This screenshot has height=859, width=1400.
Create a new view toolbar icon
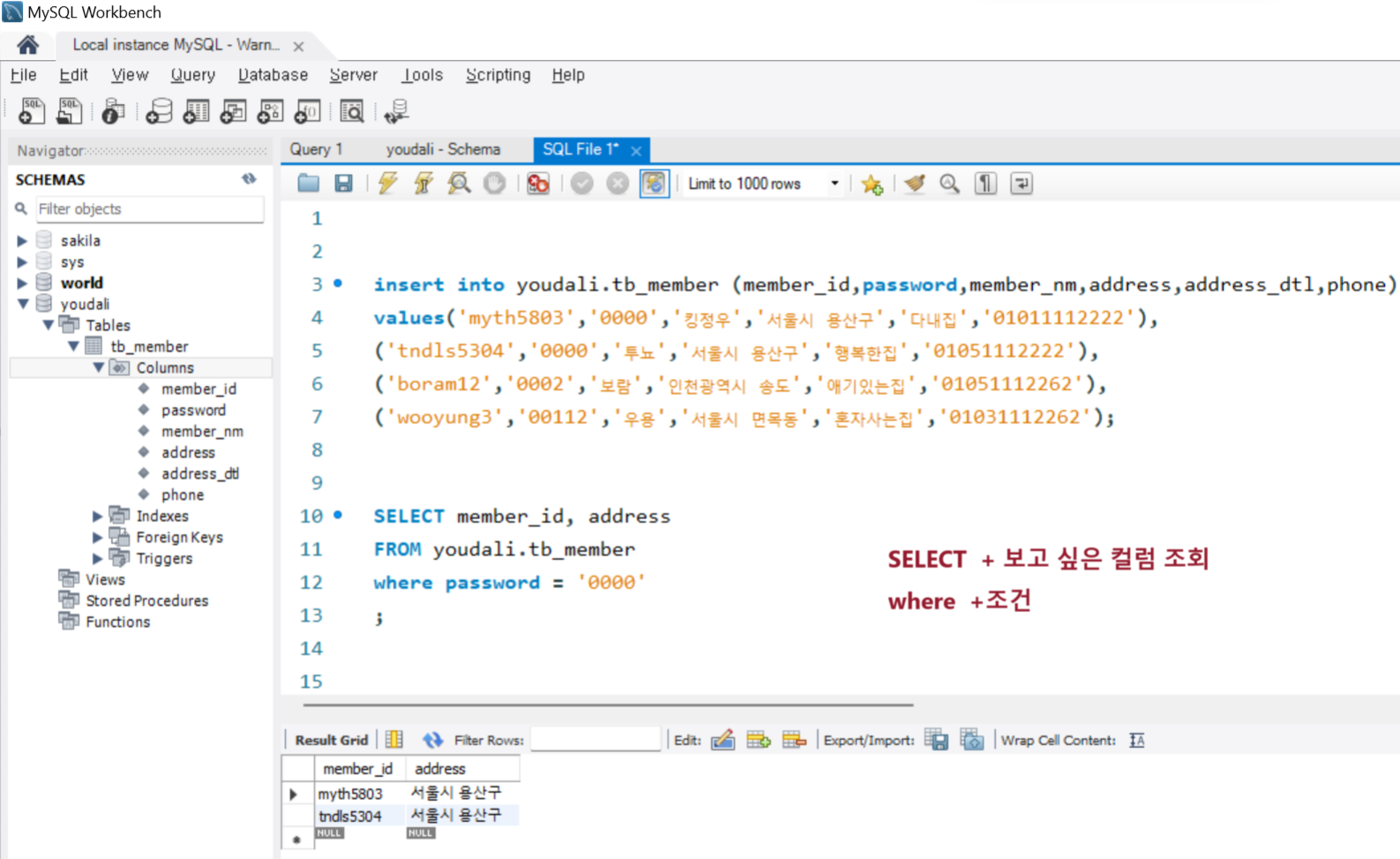pos(233,111)
